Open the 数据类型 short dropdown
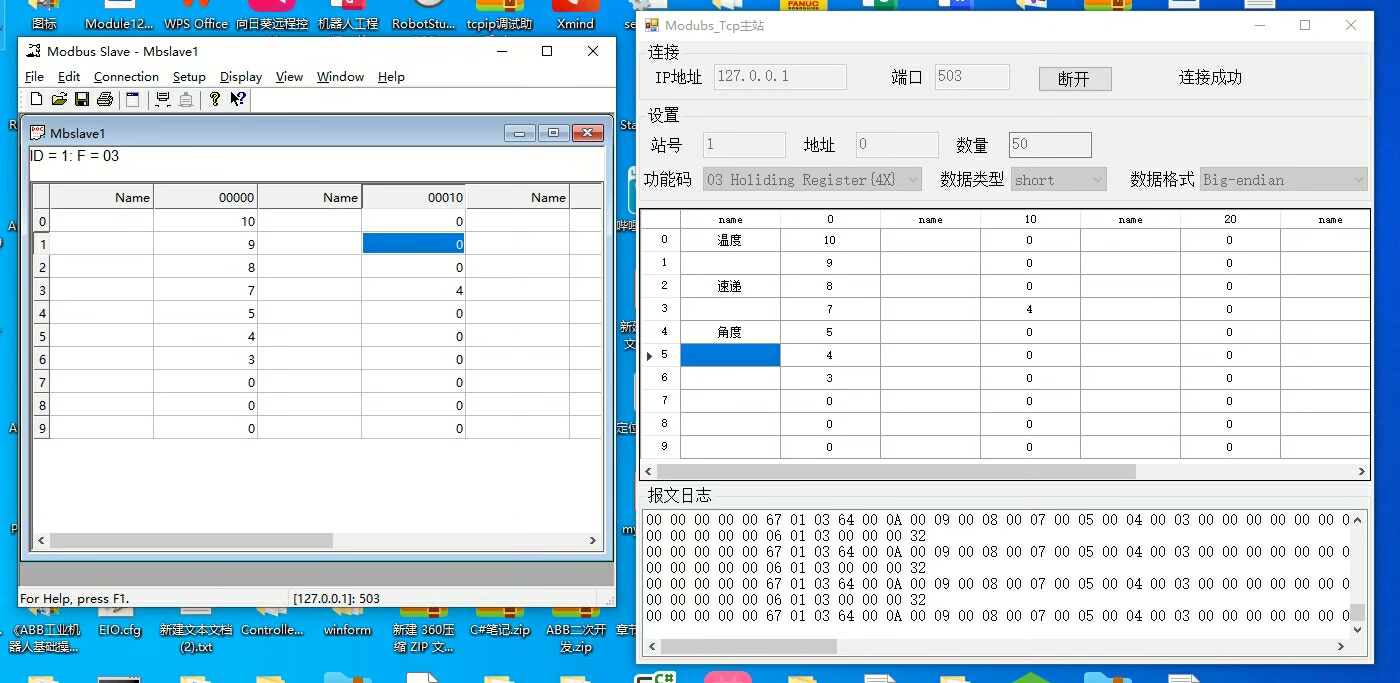Viewport: 1400px width, 683px height. pyautogui.click(x=1058, y=180)
